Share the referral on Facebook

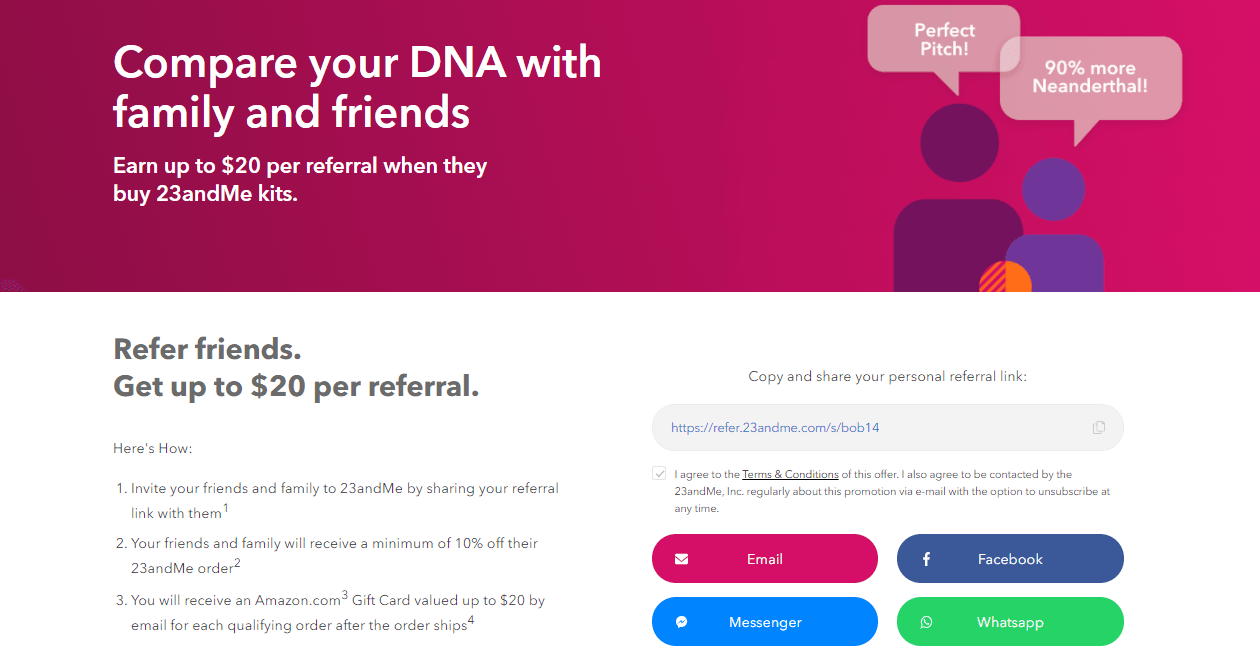[1010, 559]
